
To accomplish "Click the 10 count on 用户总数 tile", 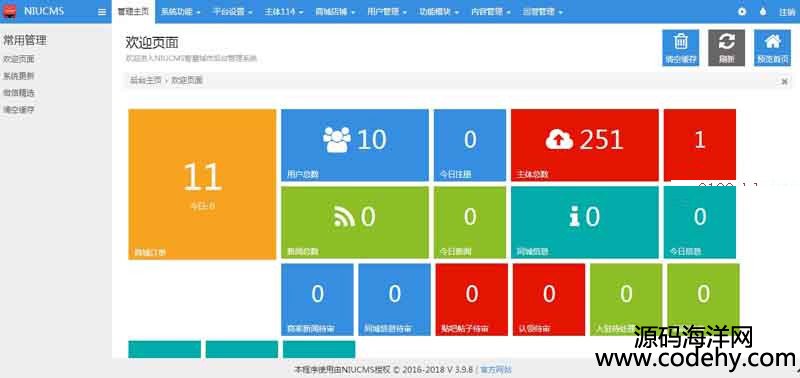I will [x=371, y=139].
